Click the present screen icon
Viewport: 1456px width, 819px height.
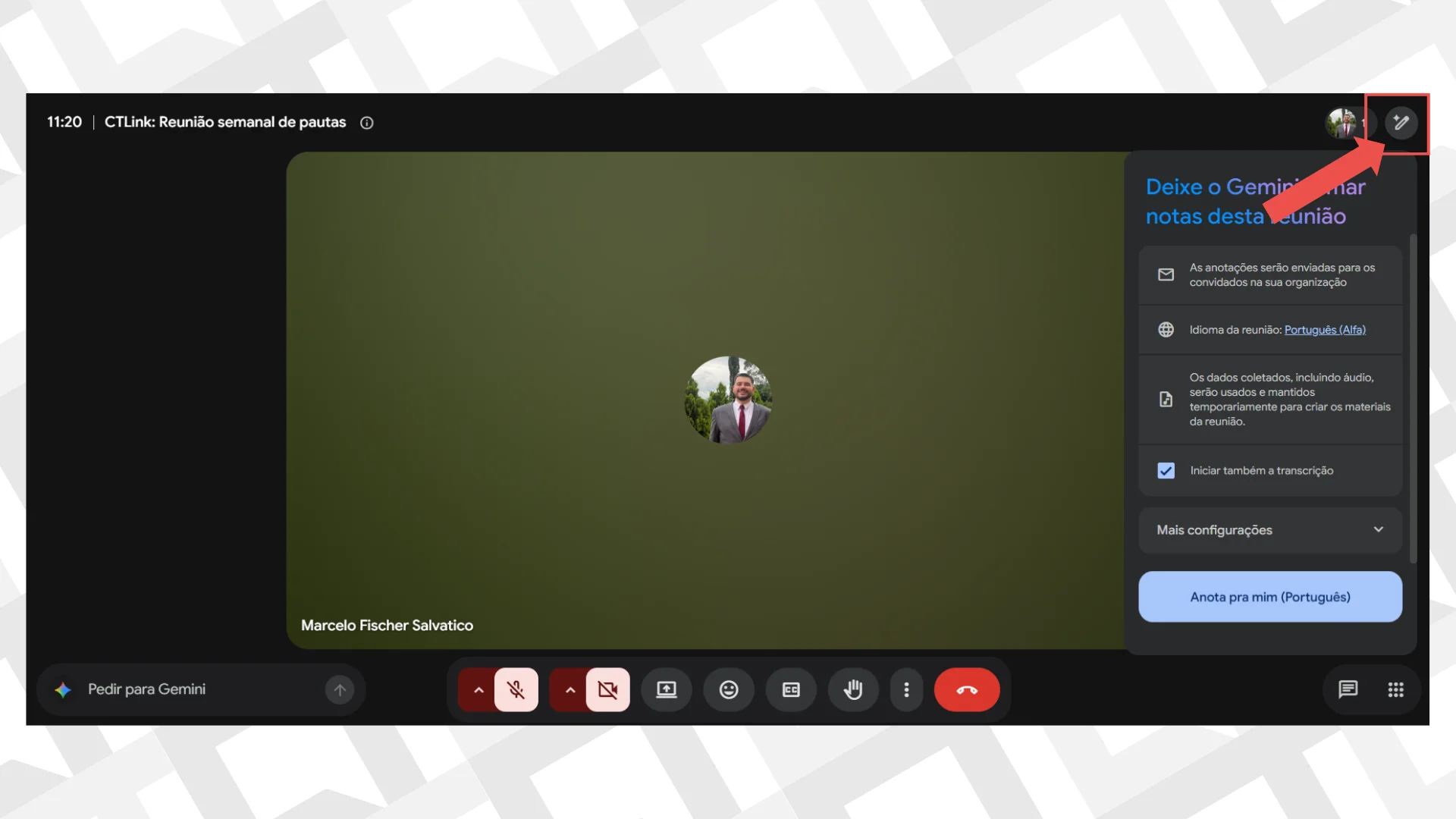[x=666, y=689]
